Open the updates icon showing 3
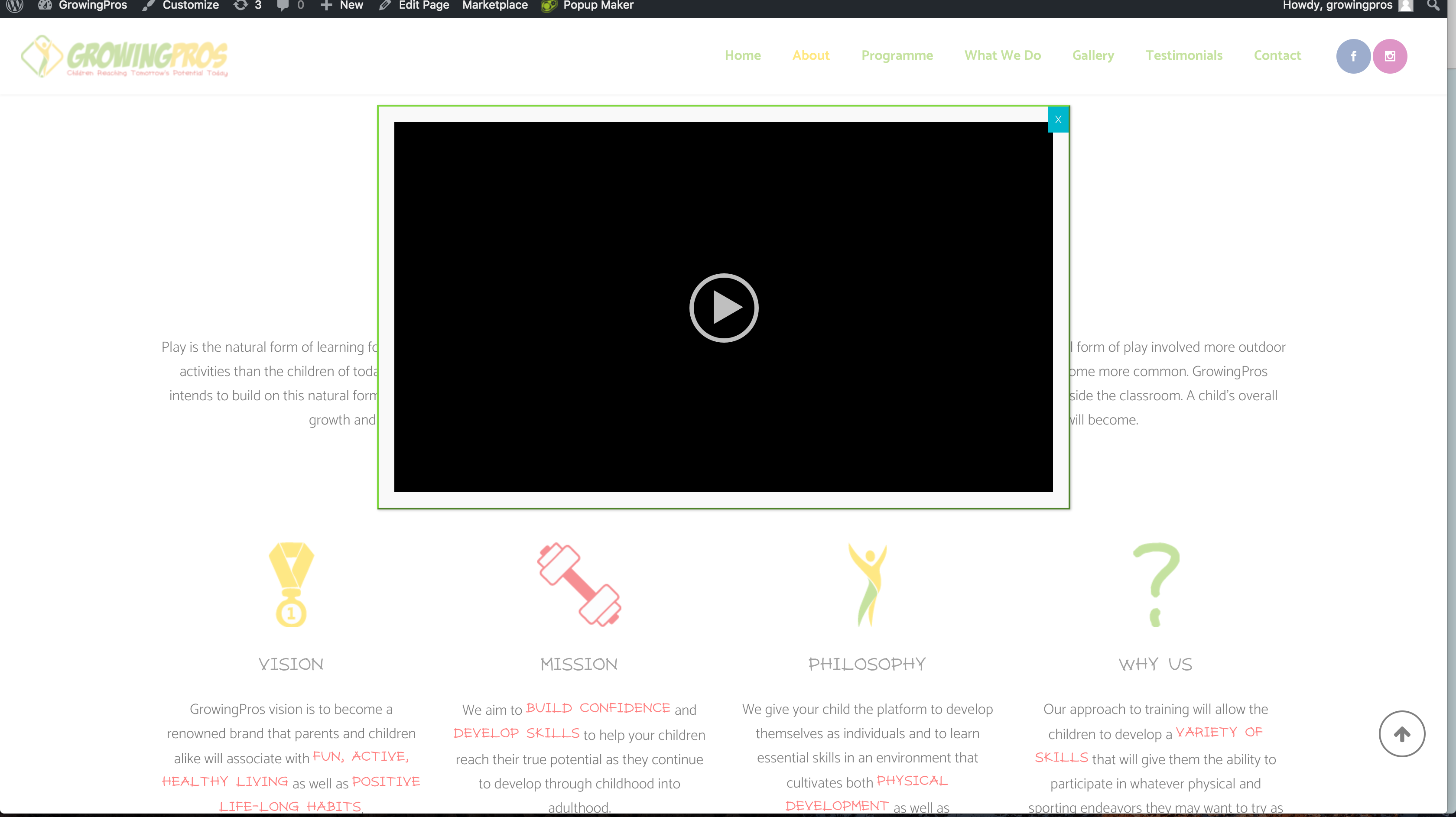The height and width of the screenshot is (817, 1456). click(x=247, y=6)
